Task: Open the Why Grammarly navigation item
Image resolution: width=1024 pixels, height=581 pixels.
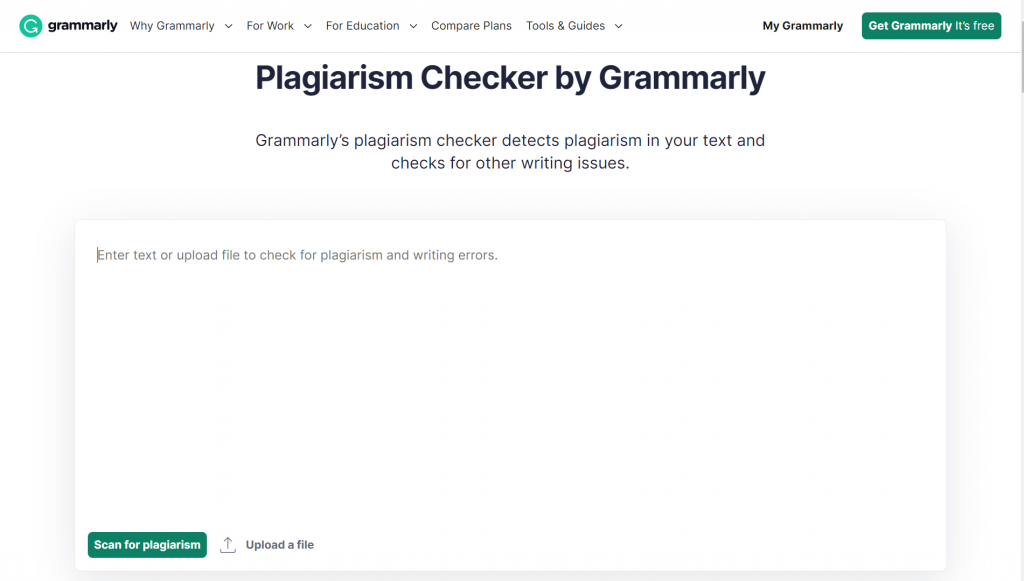Action: pyautogui.click(x=172, y=26)
